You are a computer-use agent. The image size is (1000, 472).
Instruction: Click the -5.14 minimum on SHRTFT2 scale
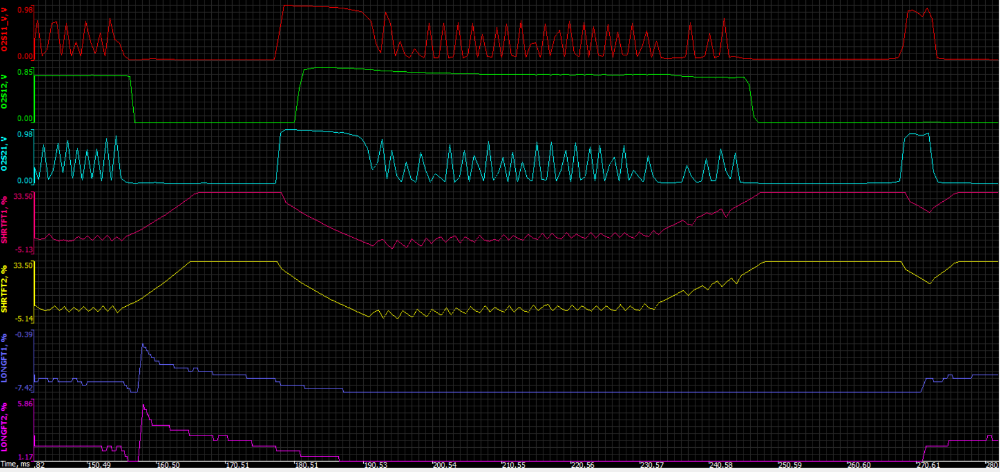tap(23, 318)
